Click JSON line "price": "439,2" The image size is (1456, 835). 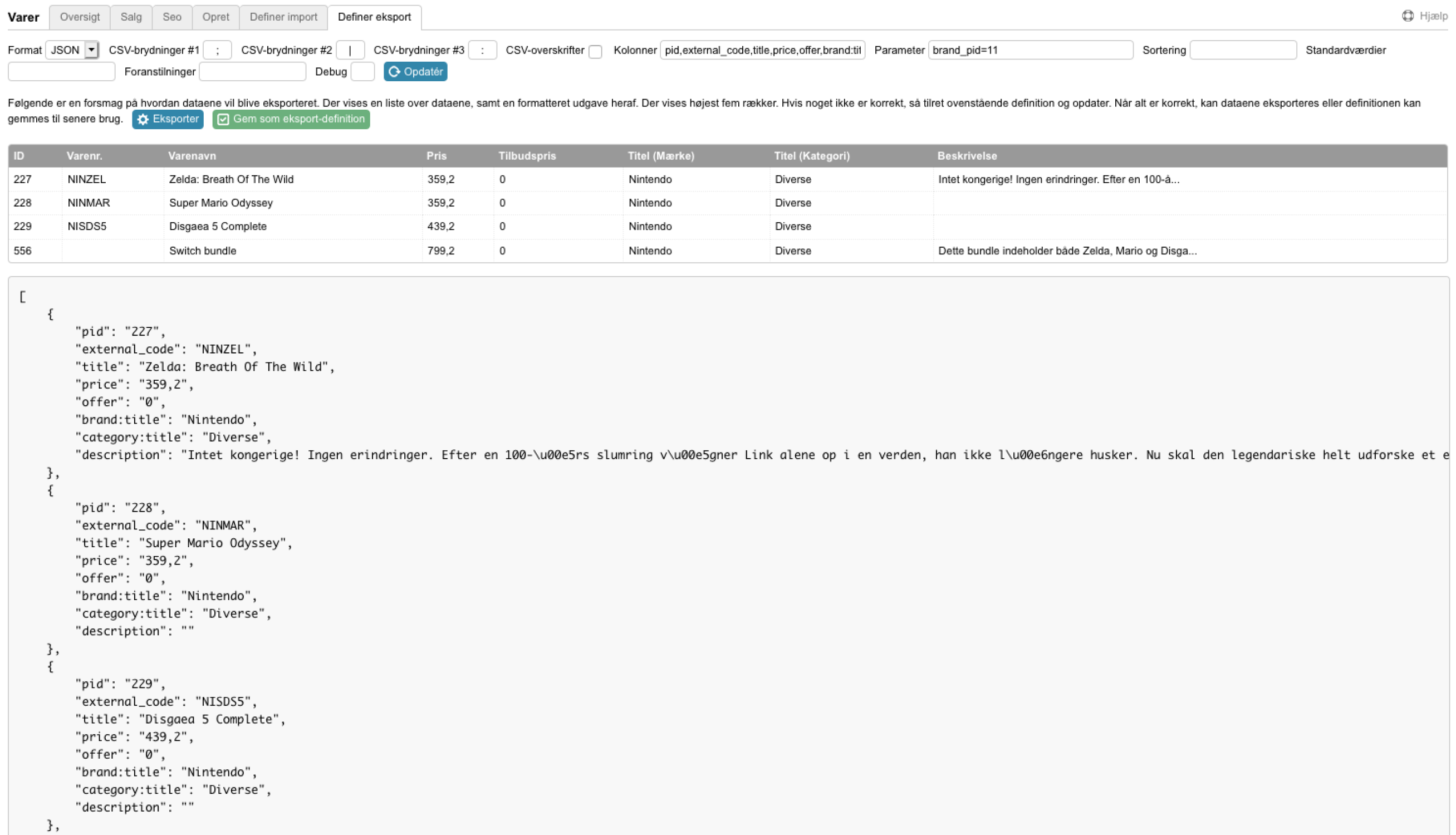(134, 737)
